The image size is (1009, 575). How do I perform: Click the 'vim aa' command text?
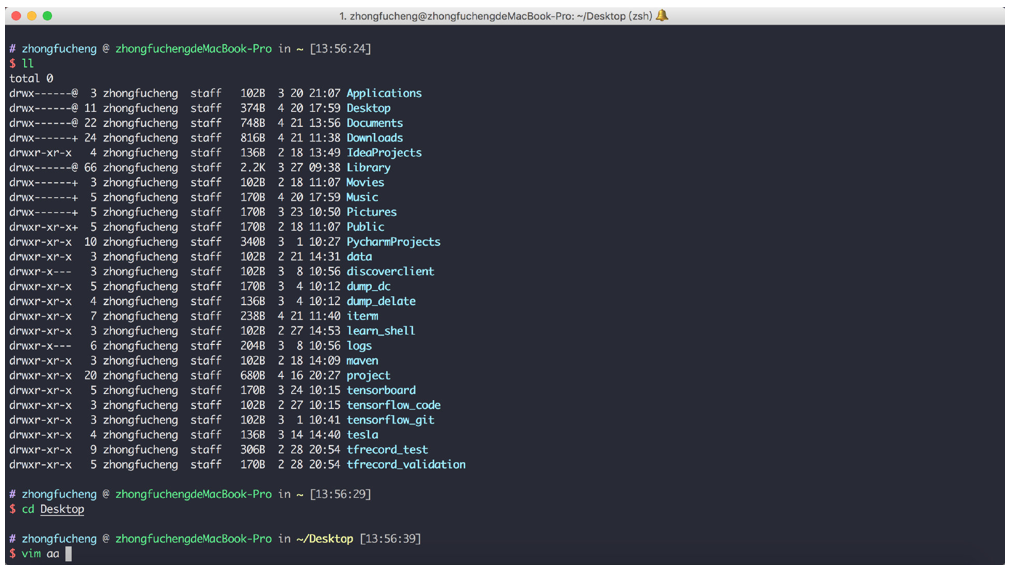[x=41, y=554]
